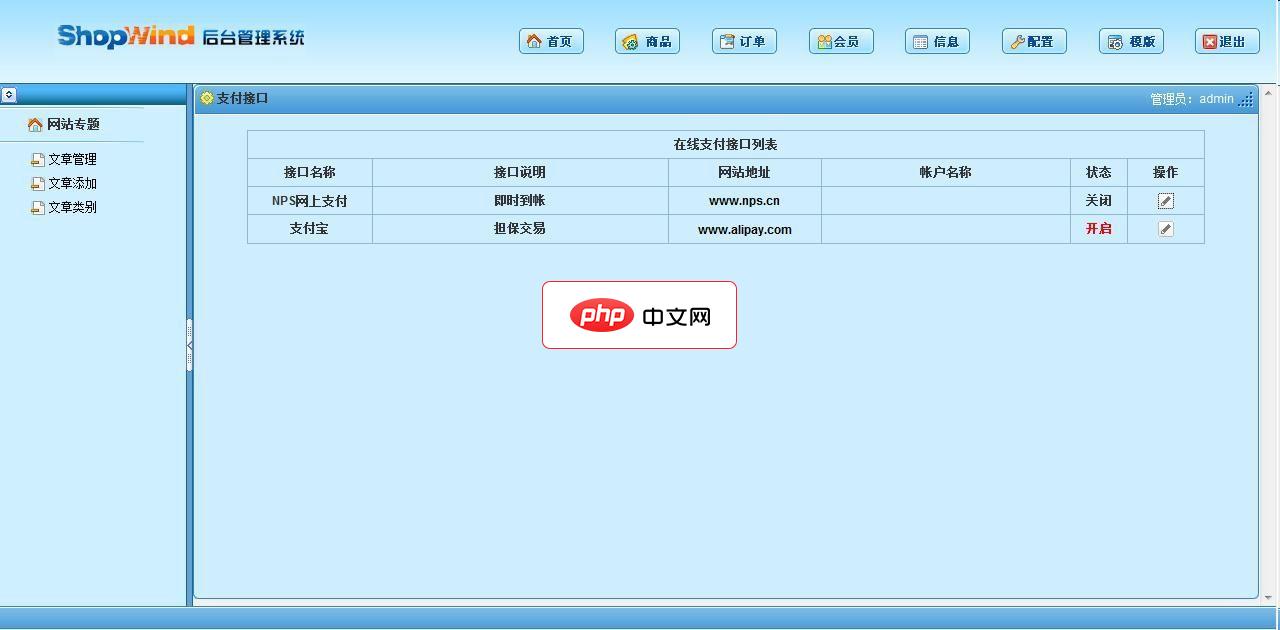Click the edit pencil for 支付宝 row
Viewport: 1280px width, 630px height.
pos(1164,228)
